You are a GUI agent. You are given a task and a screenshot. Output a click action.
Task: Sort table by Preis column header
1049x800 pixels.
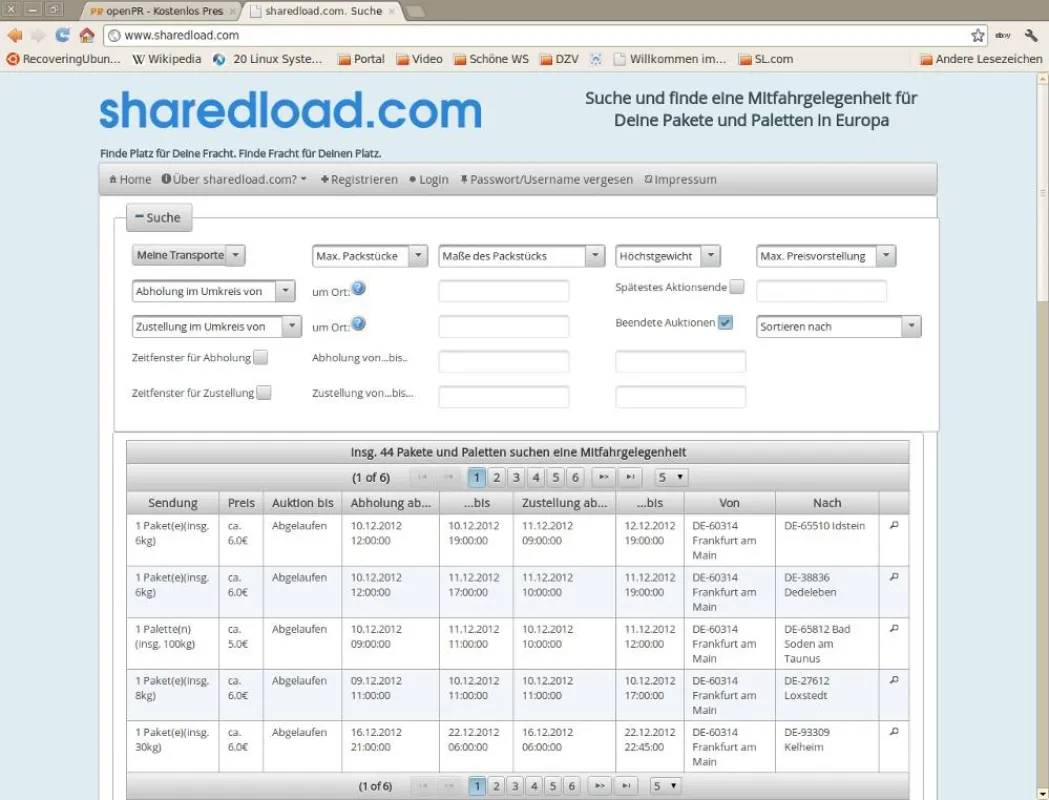(x=241, y=502)
